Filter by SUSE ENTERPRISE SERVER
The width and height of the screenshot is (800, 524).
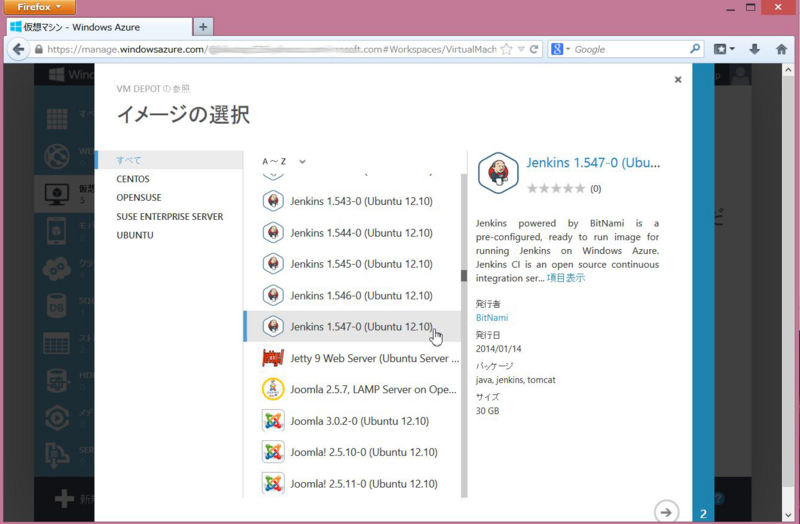[170, 216]
